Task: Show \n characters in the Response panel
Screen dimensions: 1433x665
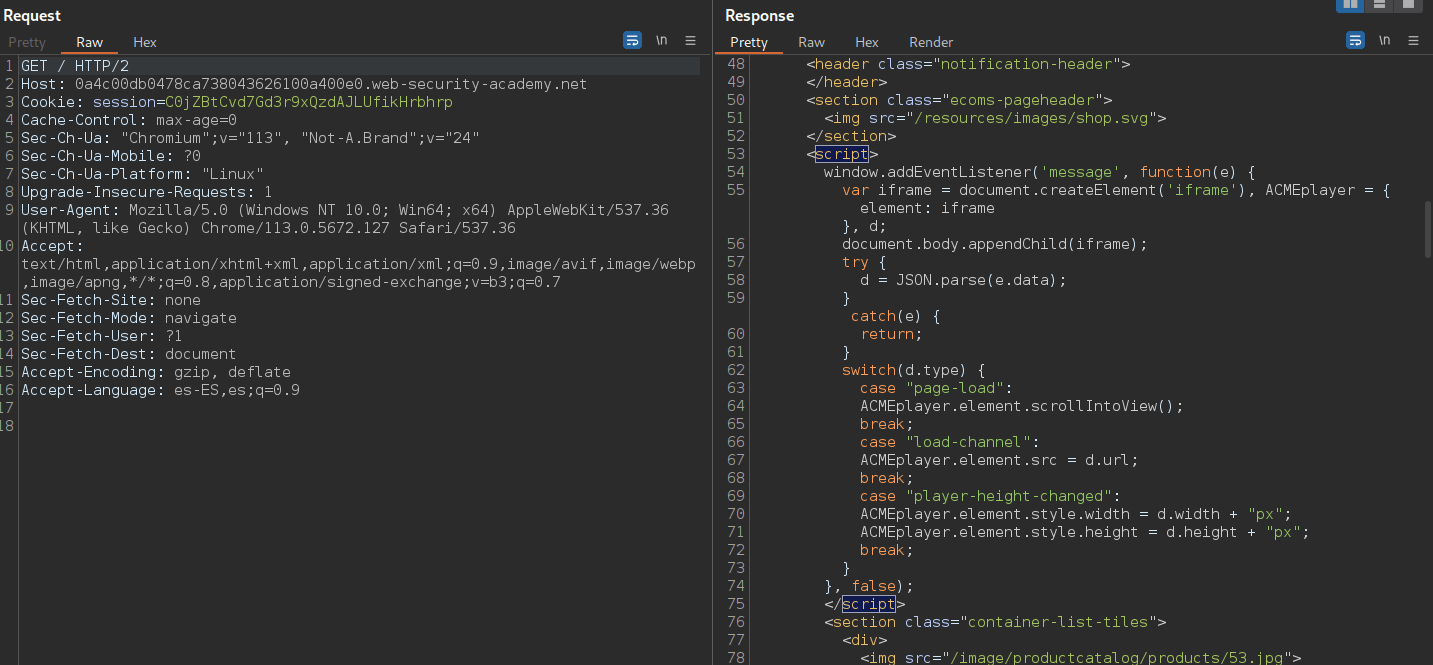Action: coord(1384,40)
